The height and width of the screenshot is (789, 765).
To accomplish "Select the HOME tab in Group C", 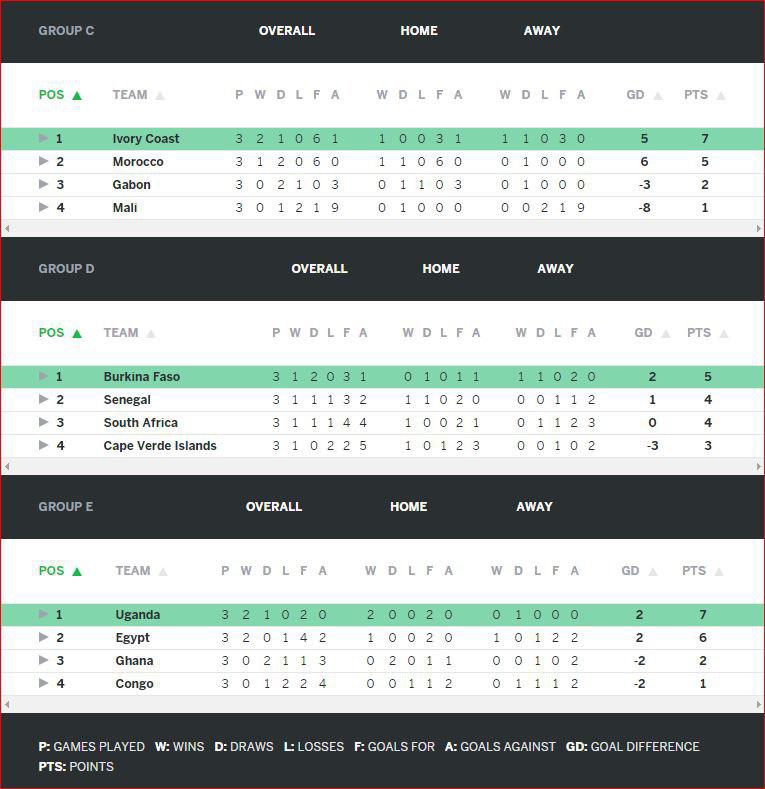I will tap(418, 31).
